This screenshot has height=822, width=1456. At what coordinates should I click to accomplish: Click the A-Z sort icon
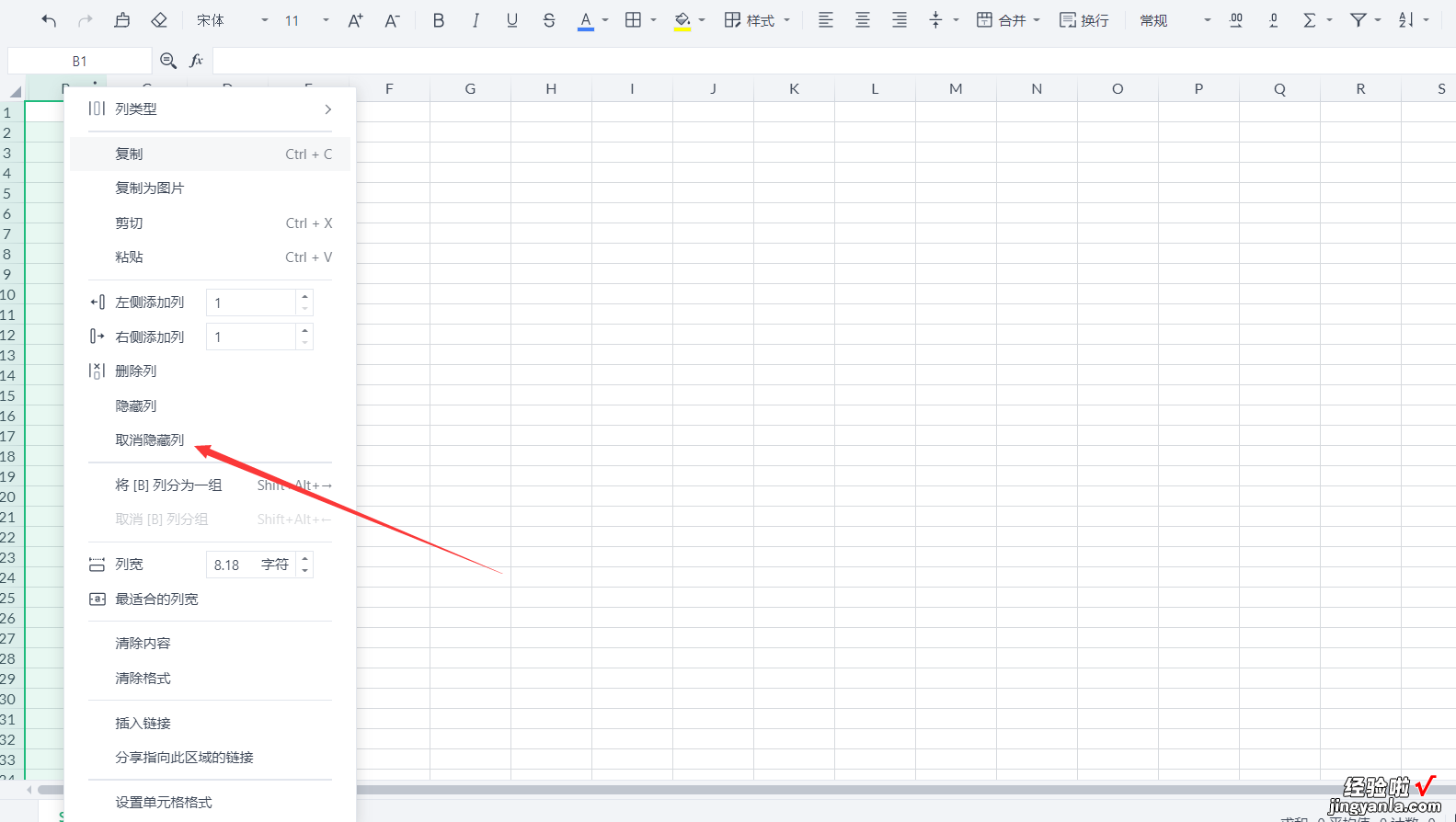click(x=1406, y=20)
